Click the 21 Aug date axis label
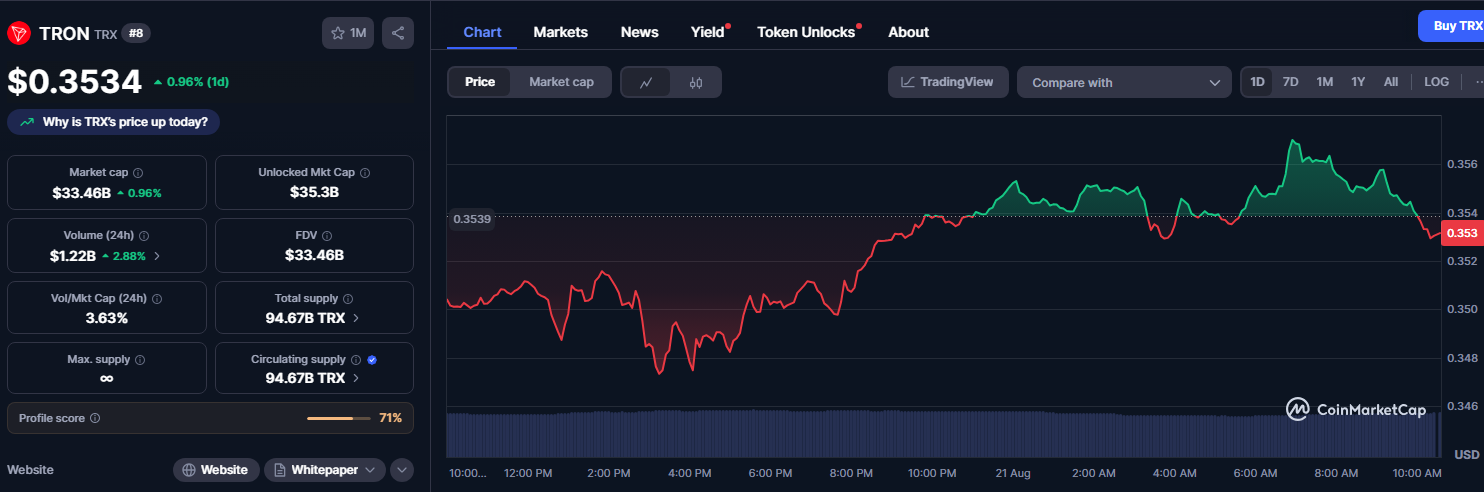1484x492 pixels. [x=1013, y=472]
